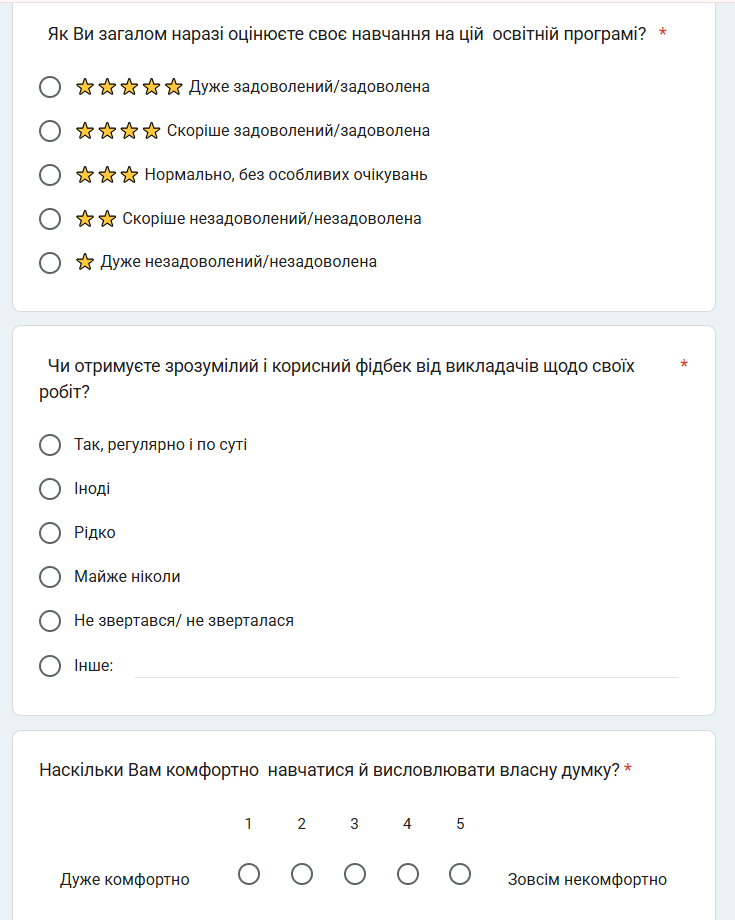The image size is (735, 920).
Task: Select two-star 'Скоріше незадоволений/незадоволена' radio button
Action: click(50, 219)
